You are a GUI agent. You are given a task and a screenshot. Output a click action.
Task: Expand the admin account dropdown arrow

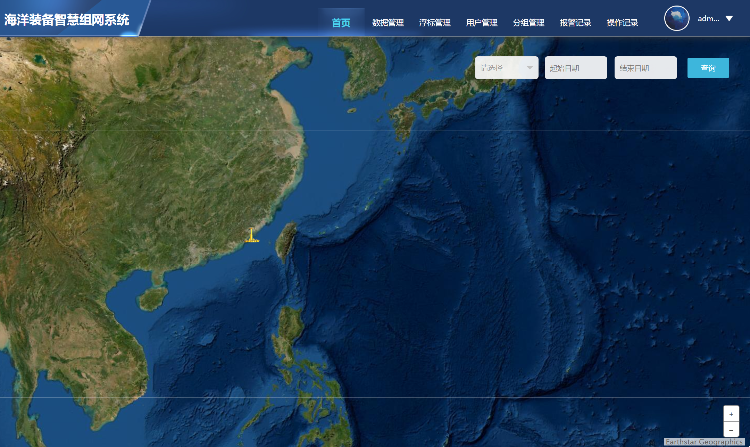click(x=729, y=19)
